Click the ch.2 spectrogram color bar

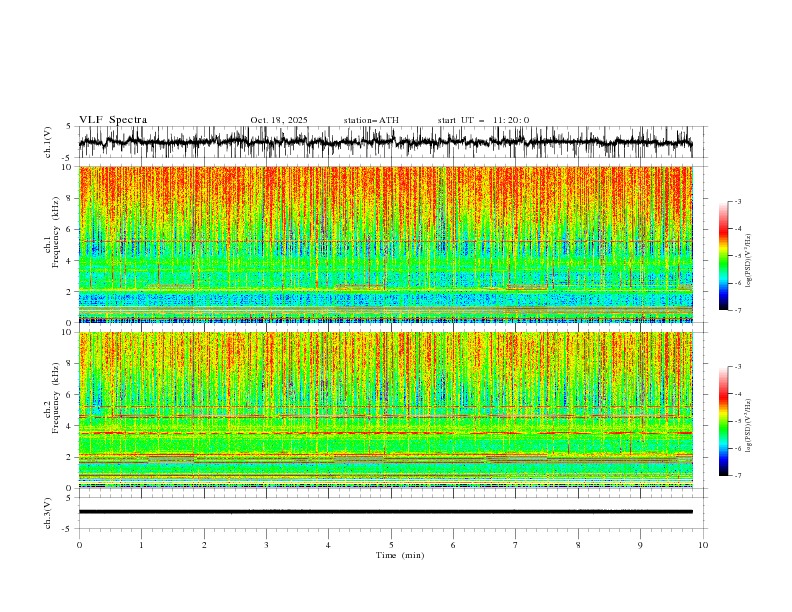[x=723, y=421]
